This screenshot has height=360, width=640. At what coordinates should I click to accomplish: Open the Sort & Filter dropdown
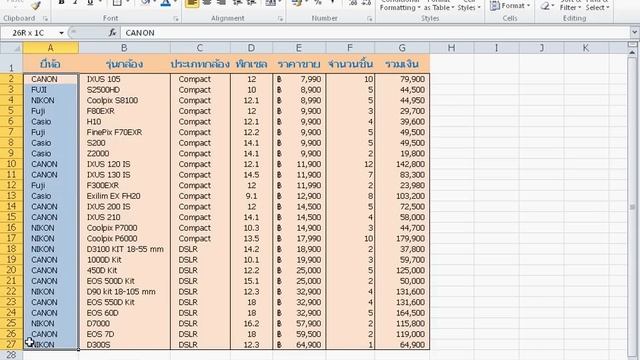pyautogui.click(x=571, y=5)
